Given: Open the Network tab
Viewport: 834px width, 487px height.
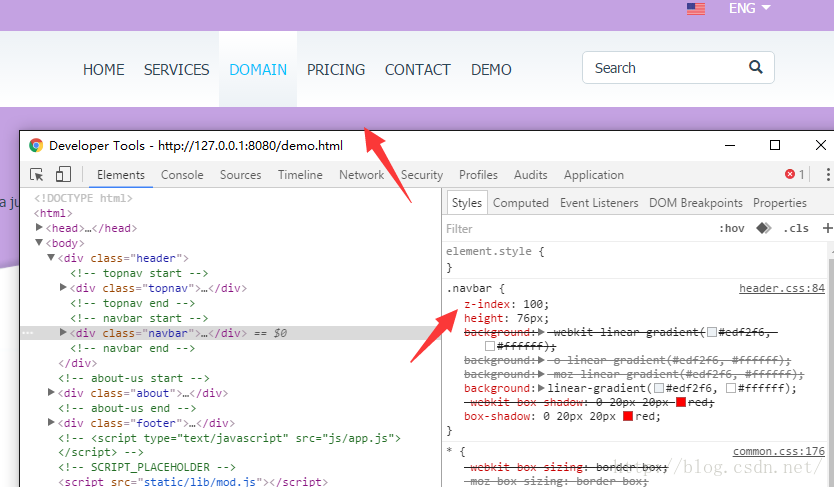Looking at the screenshot, I should click(362, 175).
